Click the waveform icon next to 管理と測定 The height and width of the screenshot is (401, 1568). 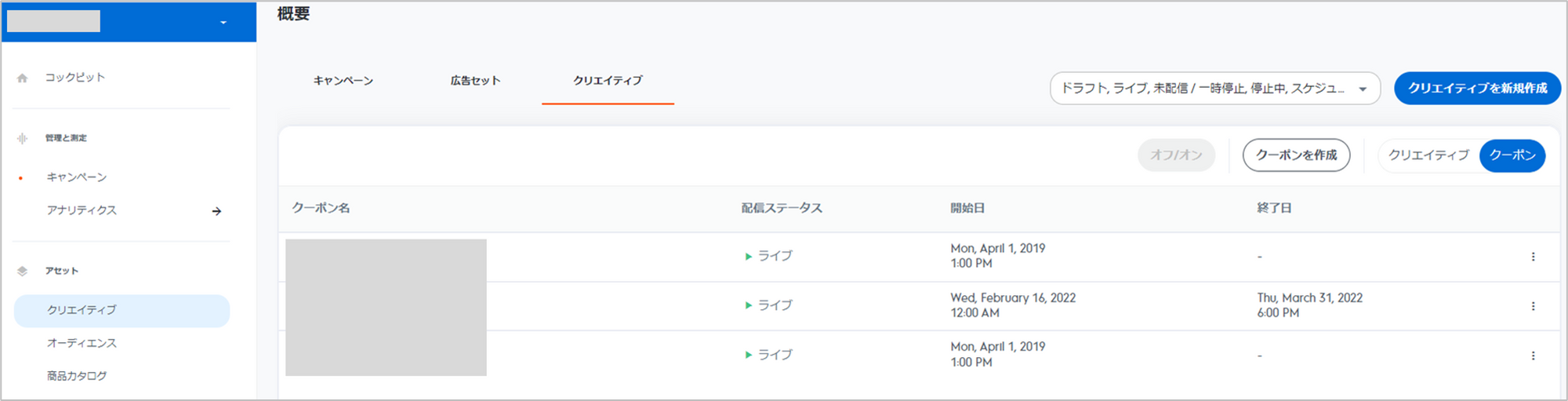22,138
